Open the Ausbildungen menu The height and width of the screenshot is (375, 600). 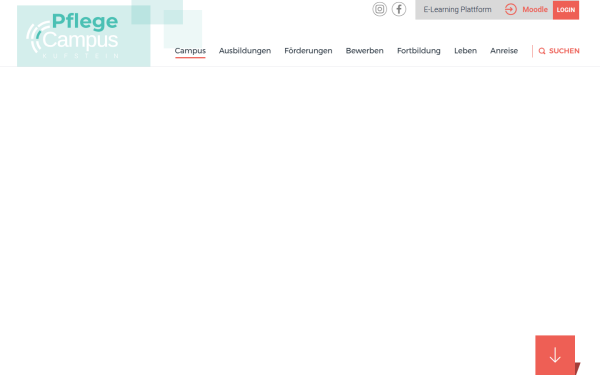245,51
